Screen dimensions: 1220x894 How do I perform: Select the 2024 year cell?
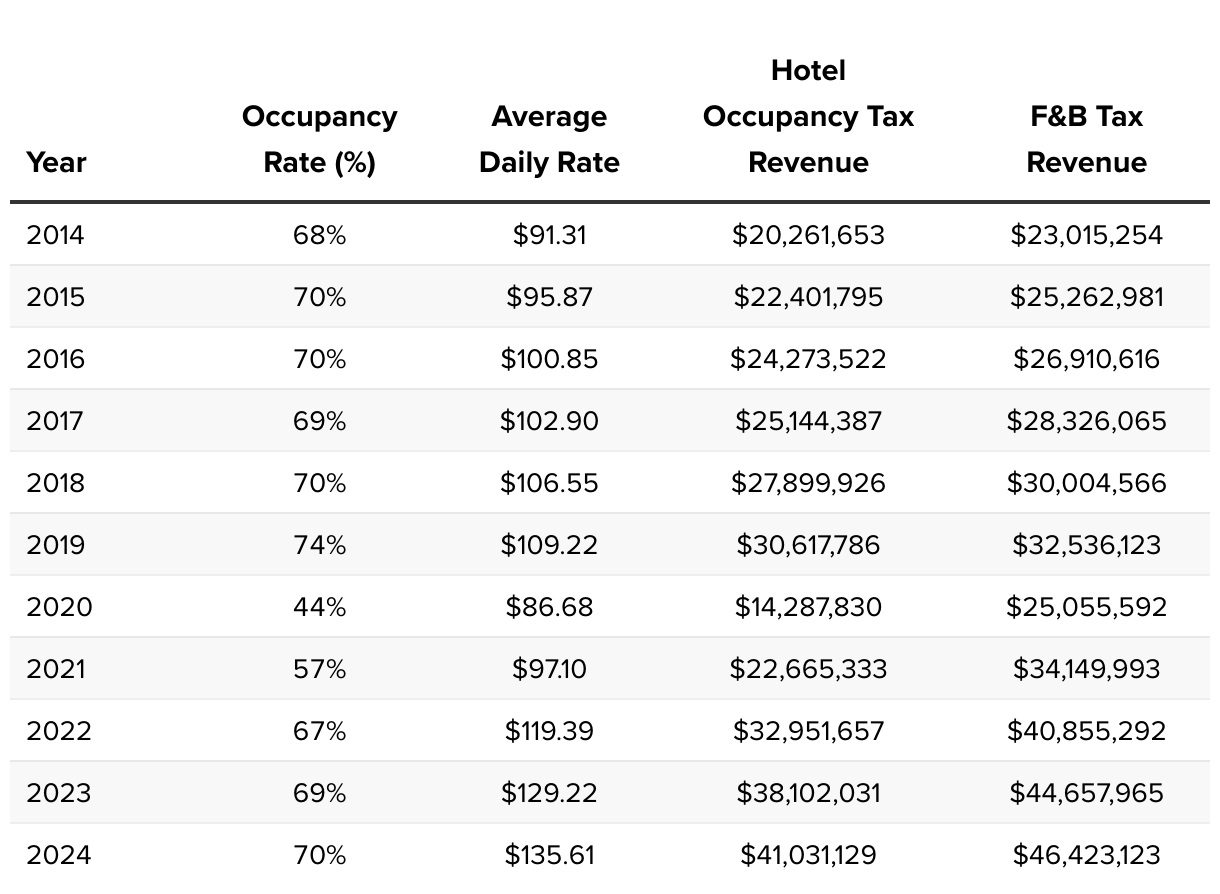[x=58, y=855]
